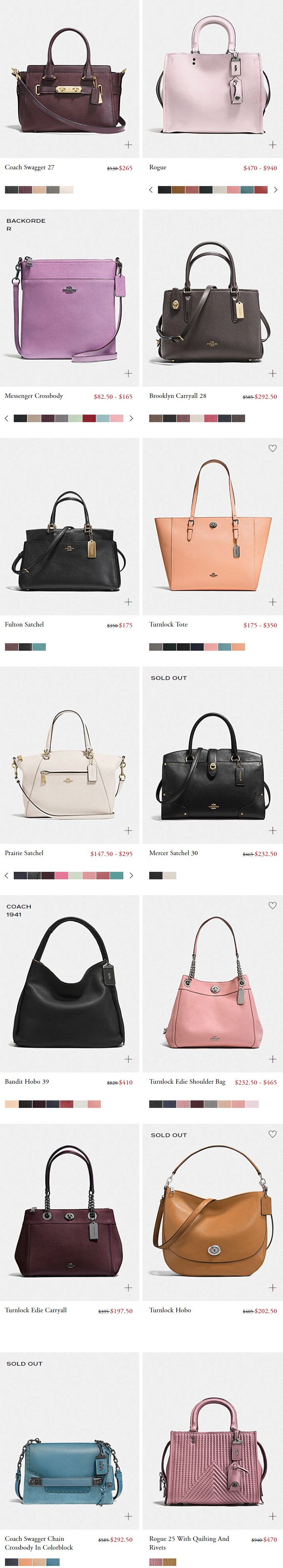The width and height of the screenshot is (283, 1568).
Task: Open the Turnlock Edie Shoulder Bag link
Action: click(188, 1082)
